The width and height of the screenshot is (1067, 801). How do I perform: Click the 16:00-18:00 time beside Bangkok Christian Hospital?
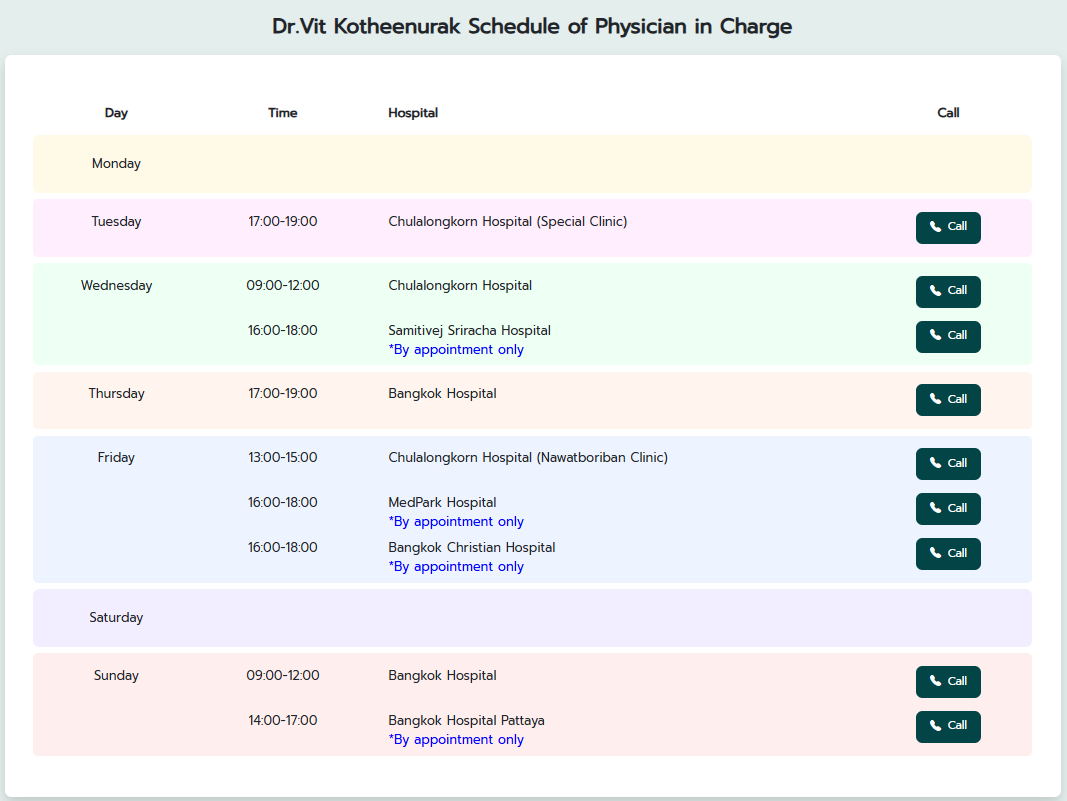[282, 547]
